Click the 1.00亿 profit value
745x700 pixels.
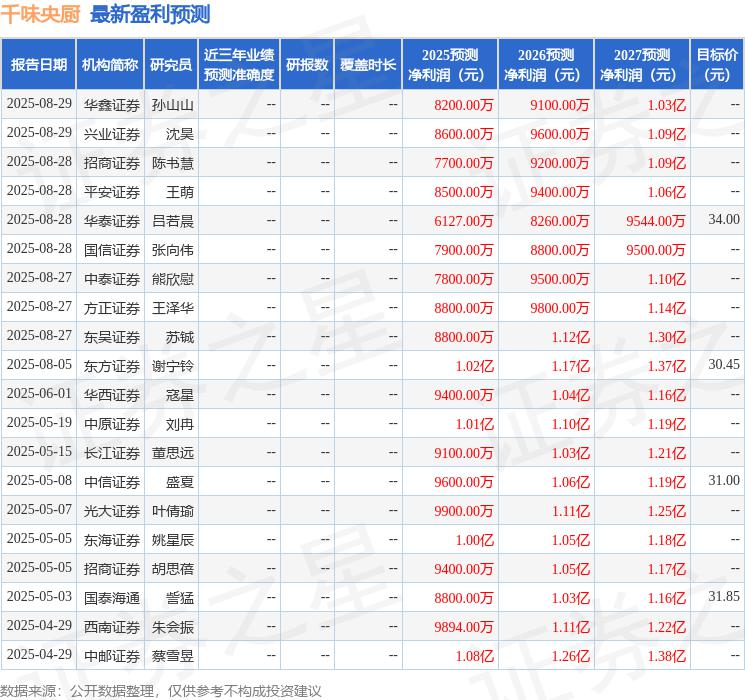(475, 540)
